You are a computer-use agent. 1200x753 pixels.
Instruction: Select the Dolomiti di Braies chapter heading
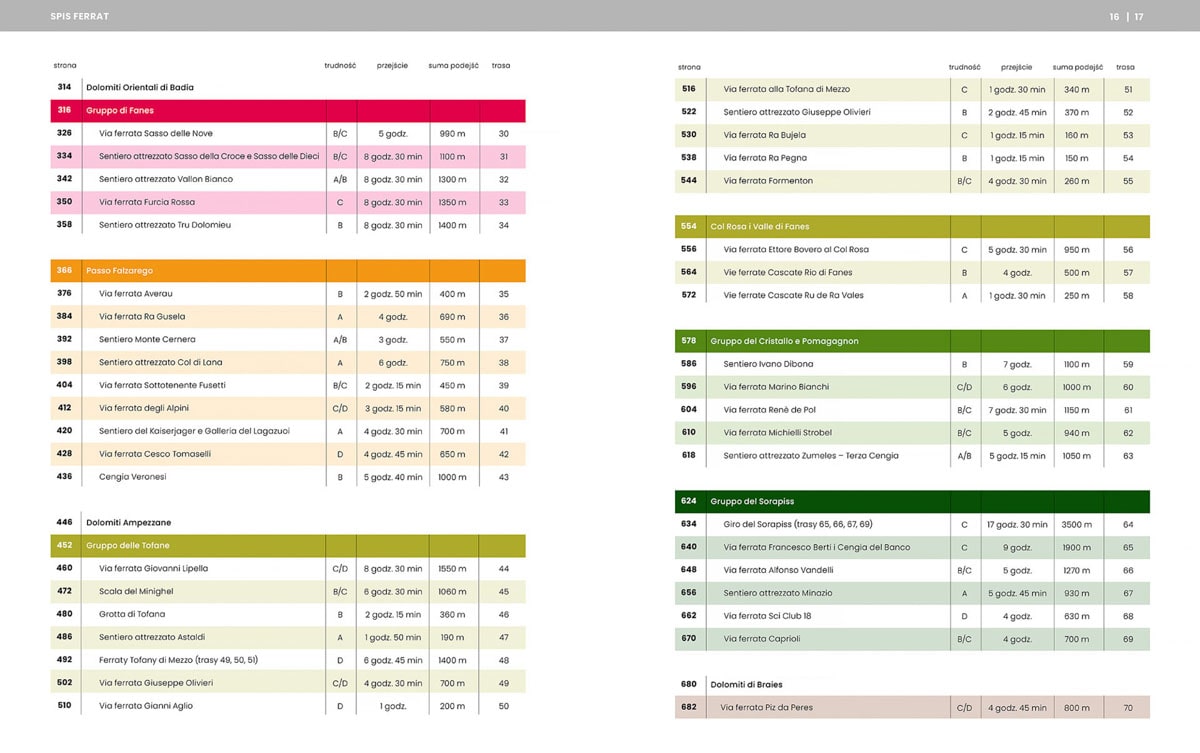coord(746,684)
